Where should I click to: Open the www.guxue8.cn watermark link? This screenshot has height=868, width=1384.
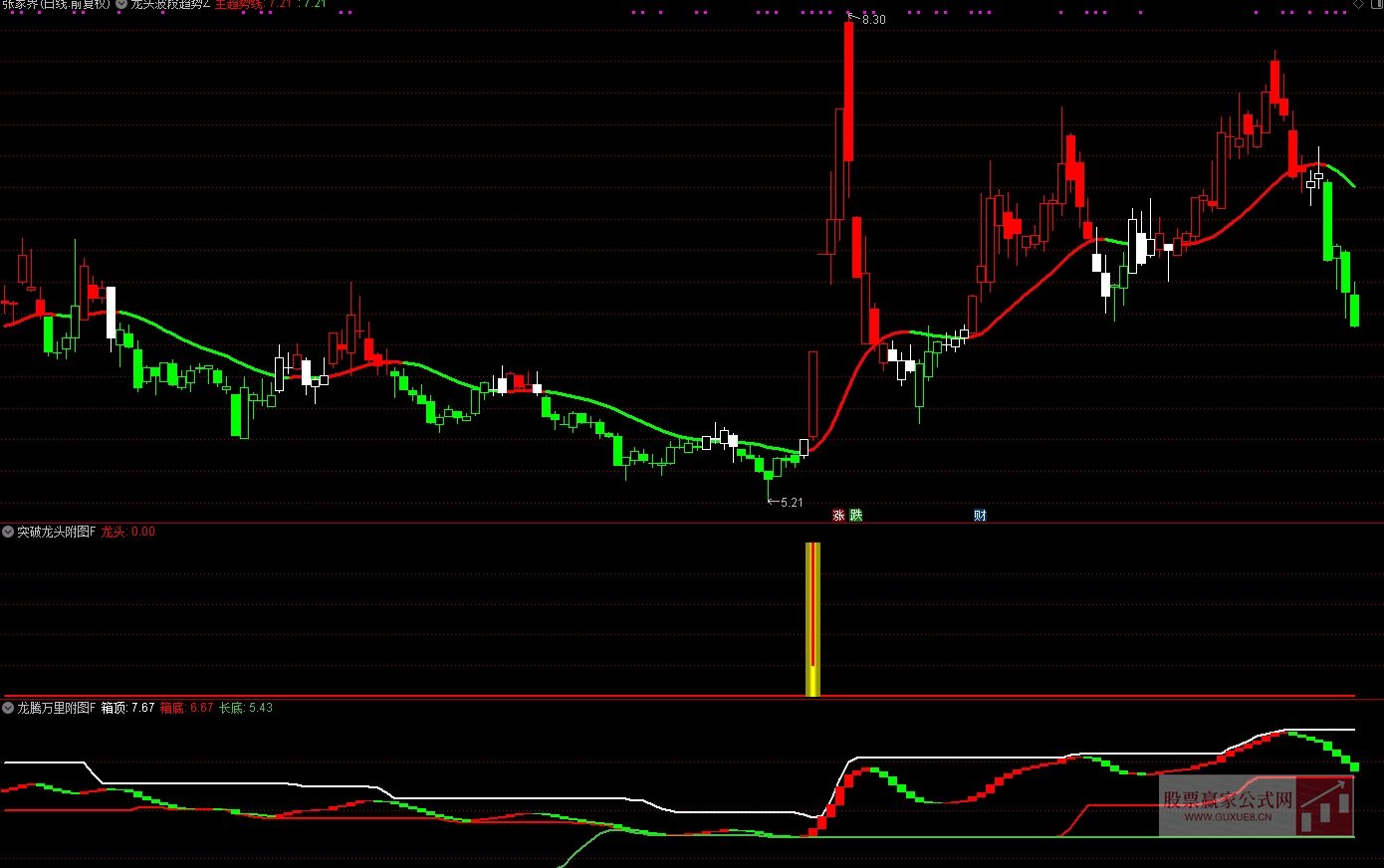click(1228, 817)
